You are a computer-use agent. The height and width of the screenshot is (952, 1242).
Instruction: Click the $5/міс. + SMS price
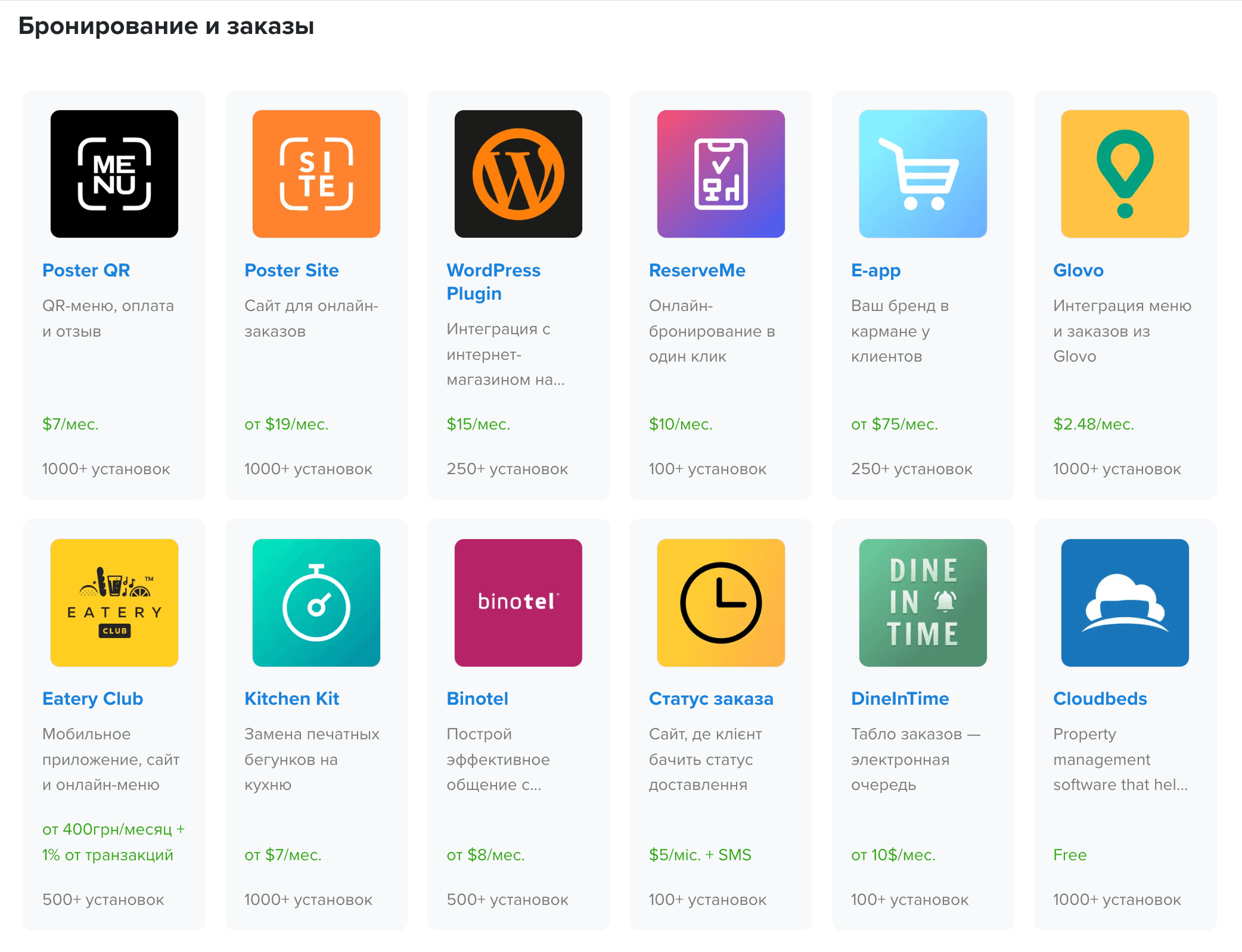click(x=700, y=855)
